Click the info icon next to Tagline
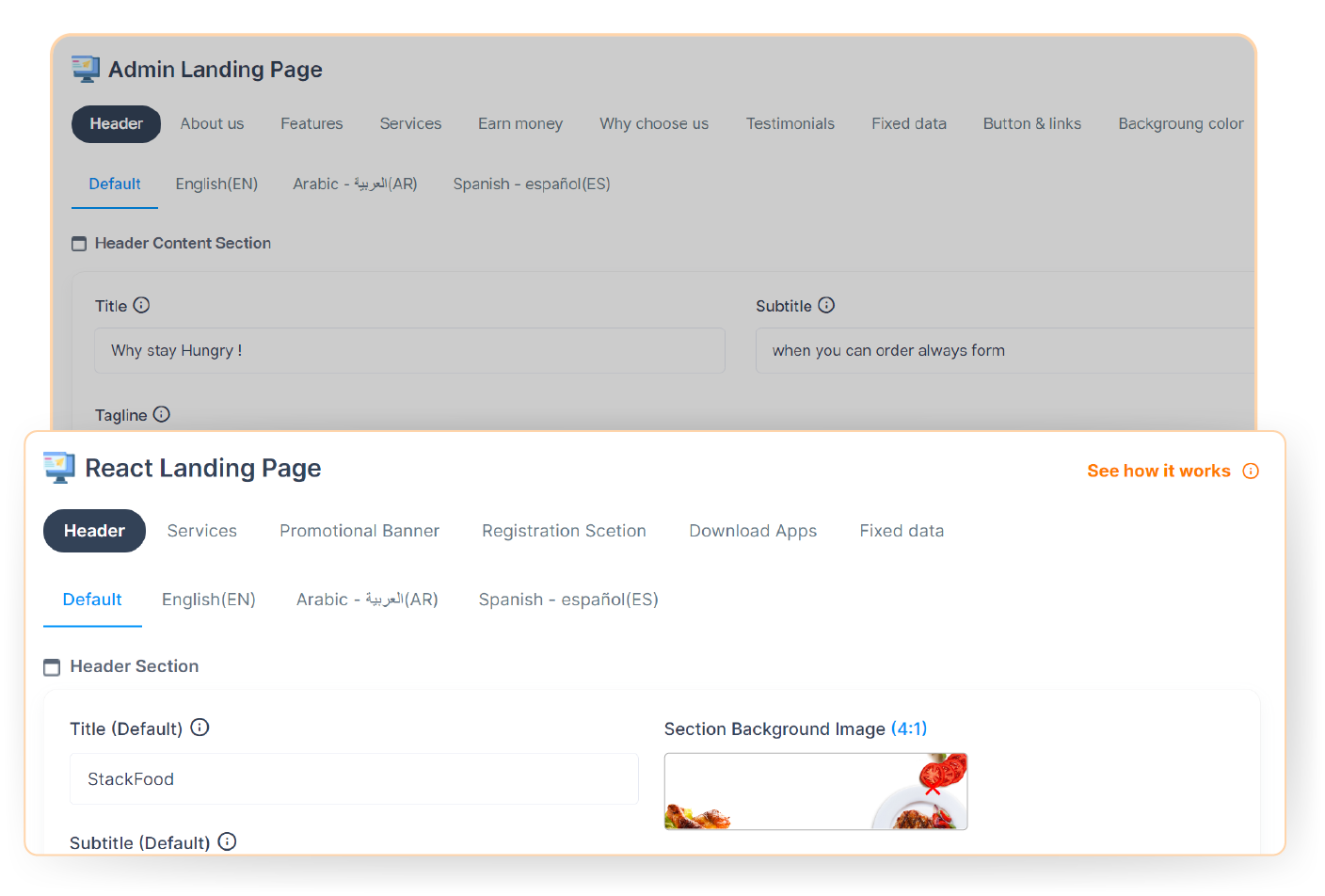The width and height of the screenshot is (1325, 896). [161, 414]
